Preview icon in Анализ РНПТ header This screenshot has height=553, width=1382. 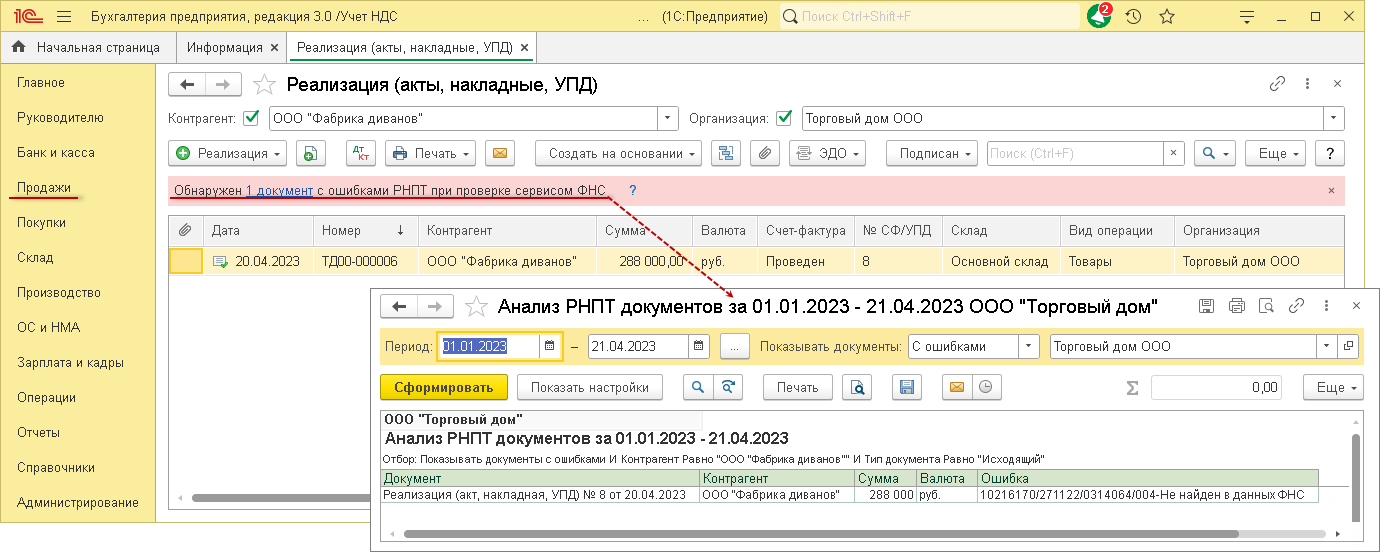1266,306
